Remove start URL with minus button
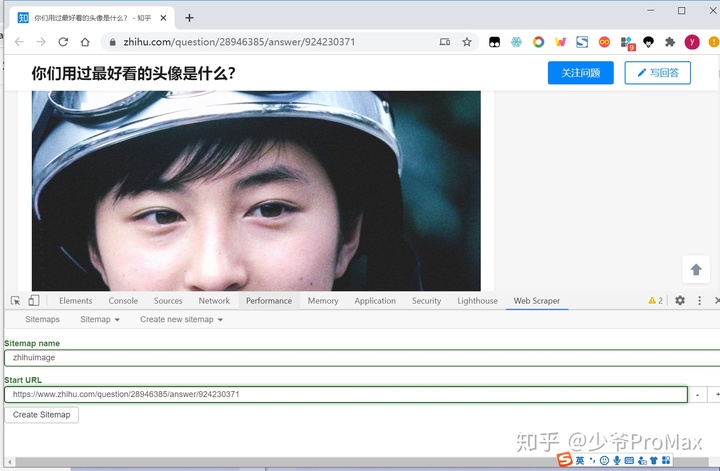720x471 pixels. coord(698,394)
